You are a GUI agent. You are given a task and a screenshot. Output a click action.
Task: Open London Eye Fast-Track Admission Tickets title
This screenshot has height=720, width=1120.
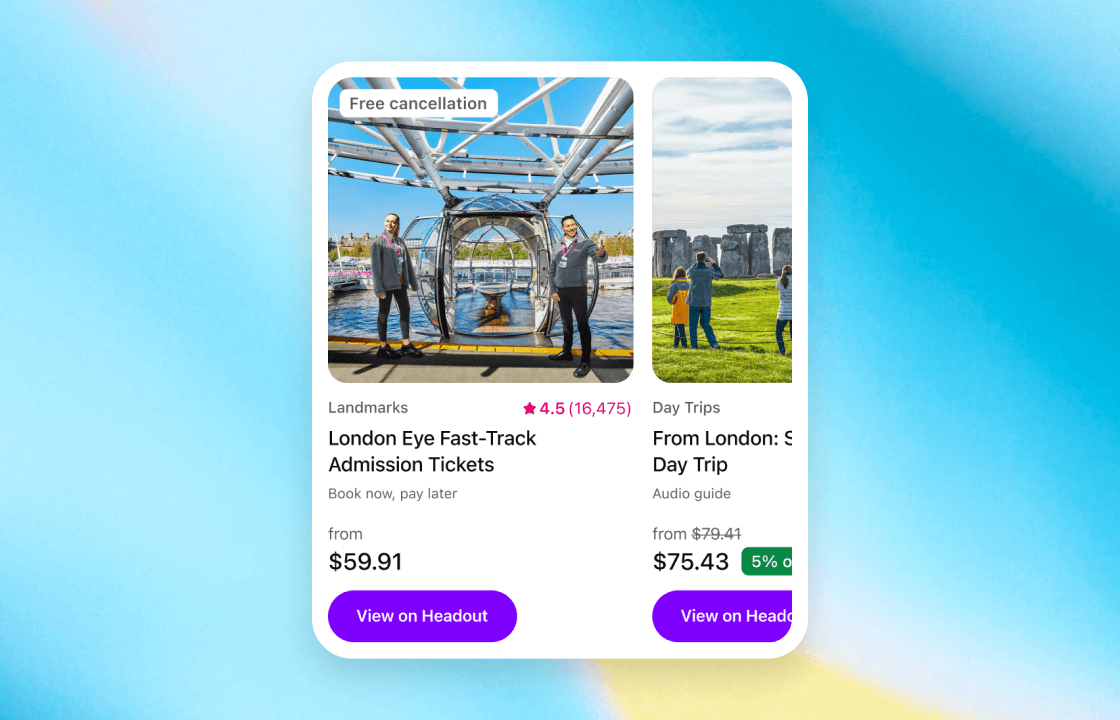432,451
